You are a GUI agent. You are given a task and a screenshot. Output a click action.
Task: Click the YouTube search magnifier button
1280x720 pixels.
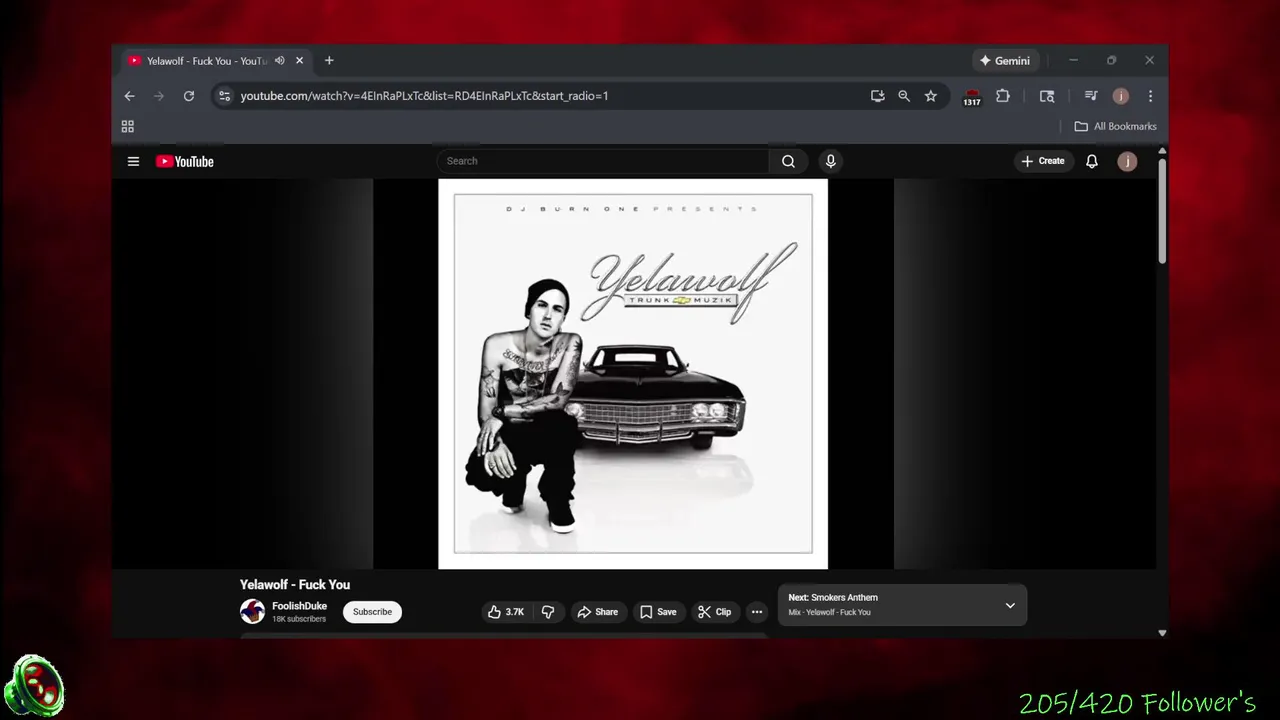pyautogui.click(x=788, y=161)
